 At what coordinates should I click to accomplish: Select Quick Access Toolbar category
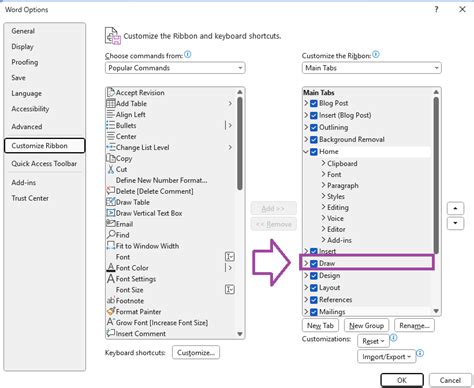point(44,164)
